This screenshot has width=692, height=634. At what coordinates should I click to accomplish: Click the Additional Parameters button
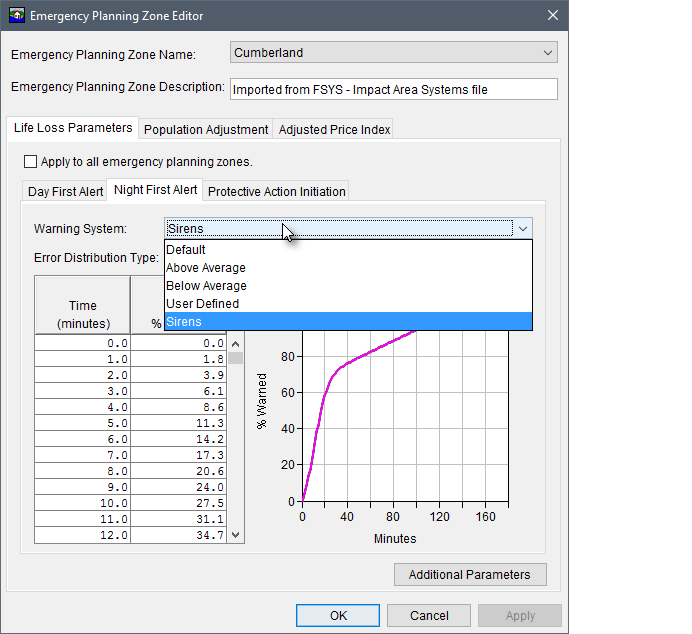click(470, 575)
